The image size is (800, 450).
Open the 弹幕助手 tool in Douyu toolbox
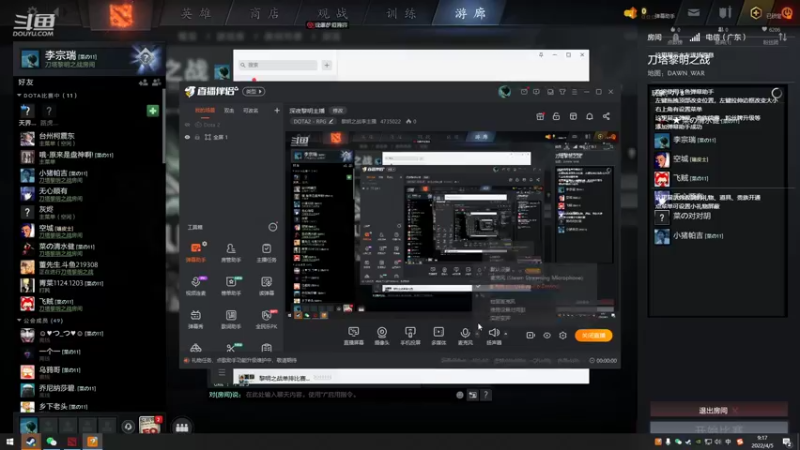(195, 252)
